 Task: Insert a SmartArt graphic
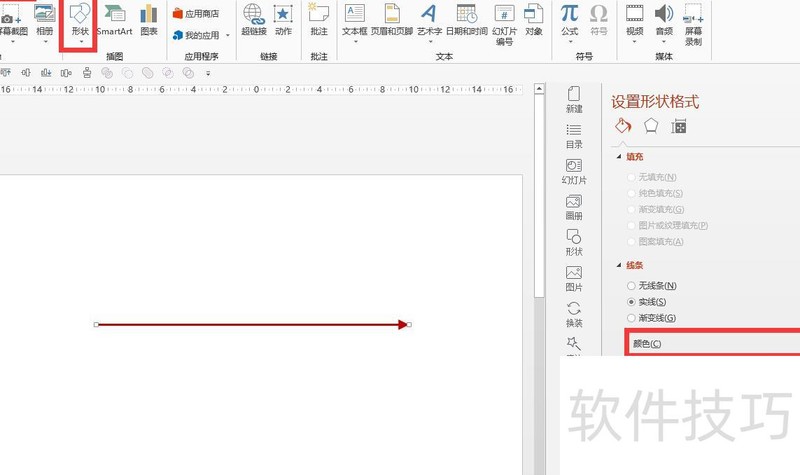coord(114,21)
